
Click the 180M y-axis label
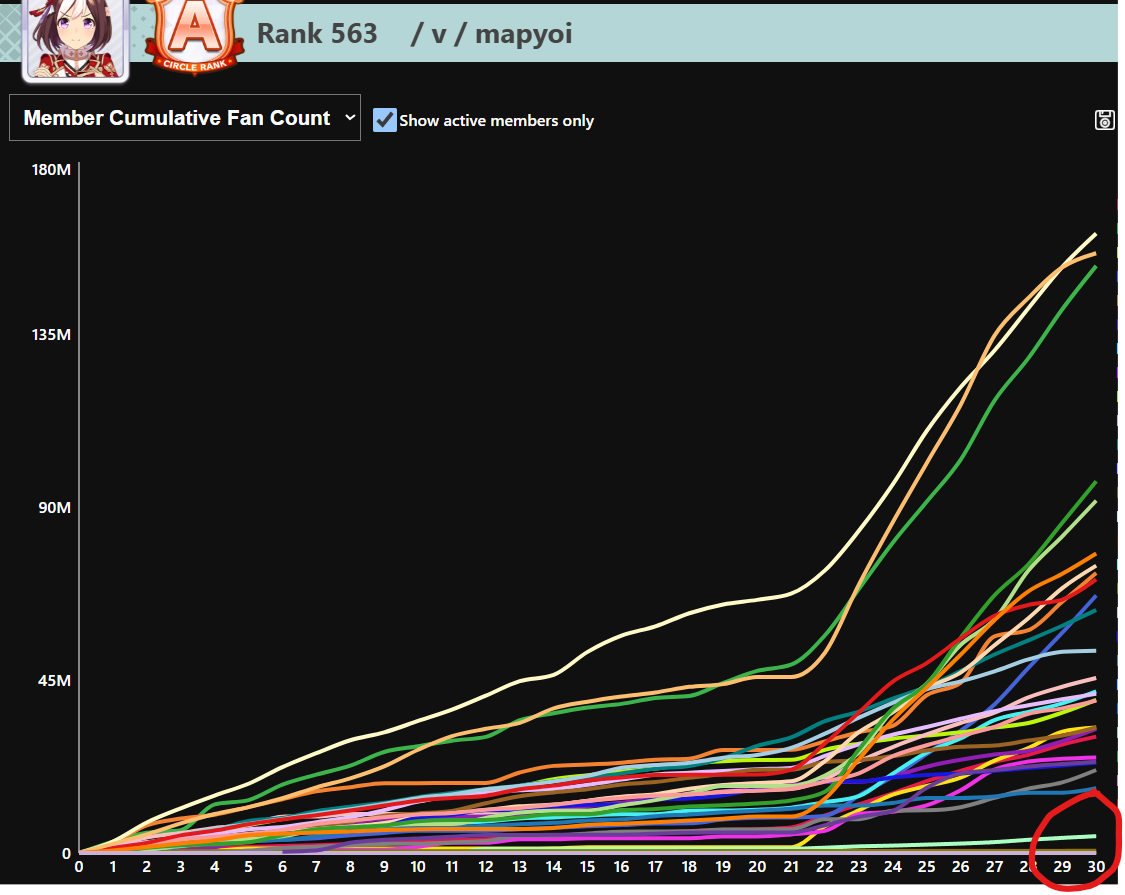pyautogui.click(x=51, y=169)
